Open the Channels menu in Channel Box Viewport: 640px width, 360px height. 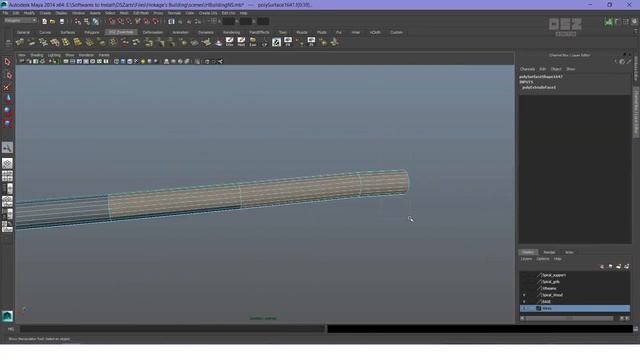tap(527, 69)
